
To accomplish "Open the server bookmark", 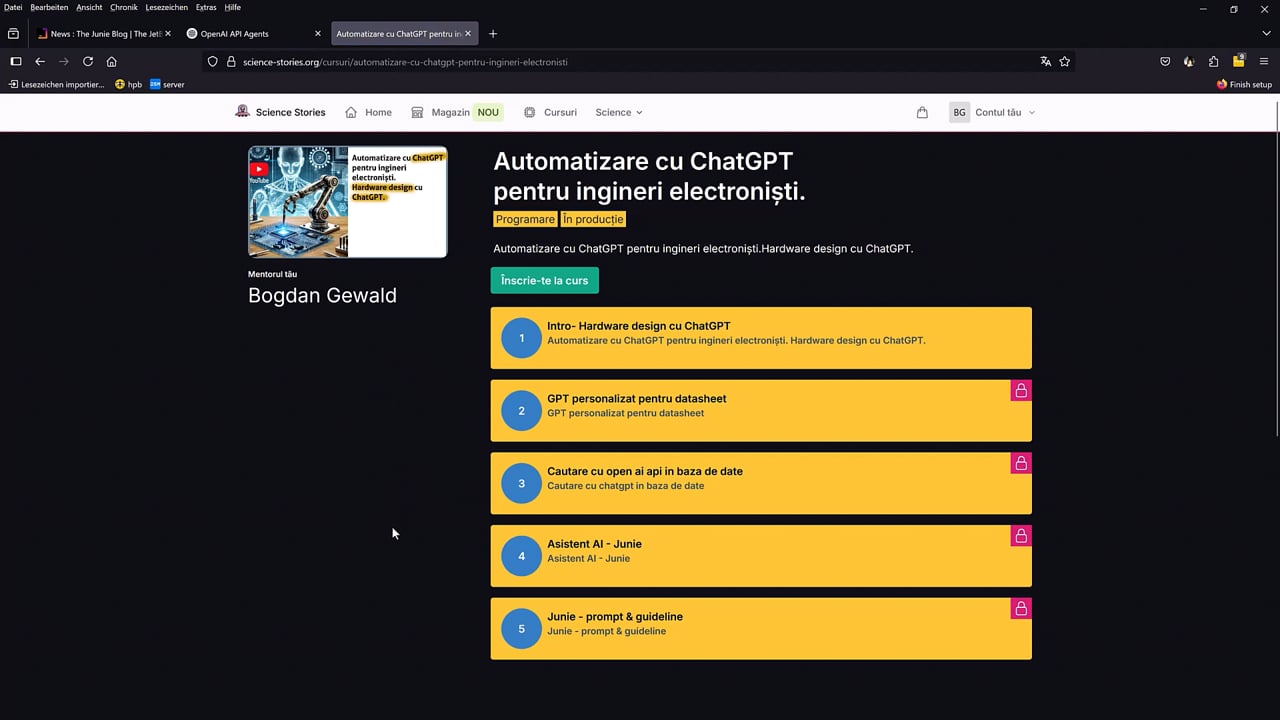I will (x=167, y=84).
